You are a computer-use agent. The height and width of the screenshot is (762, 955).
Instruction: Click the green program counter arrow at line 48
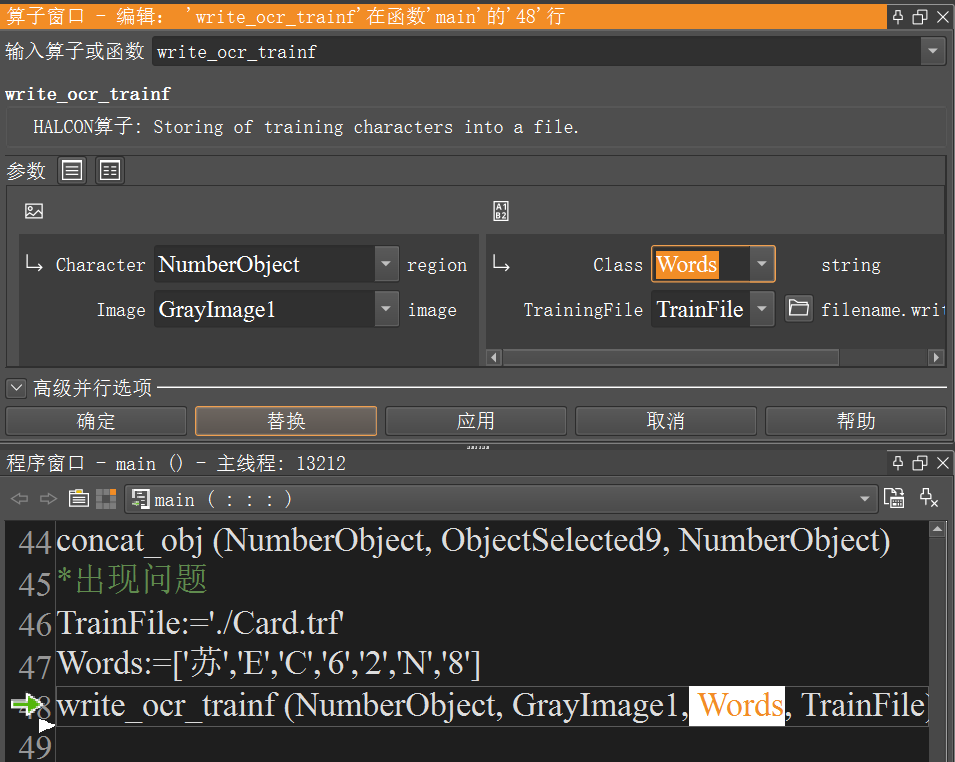pos(26,705)
